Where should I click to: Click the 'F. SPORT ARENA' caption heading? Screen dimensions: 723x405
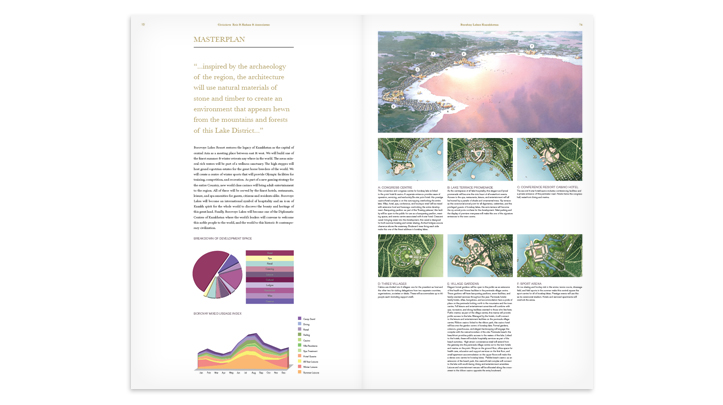[529, 284]
